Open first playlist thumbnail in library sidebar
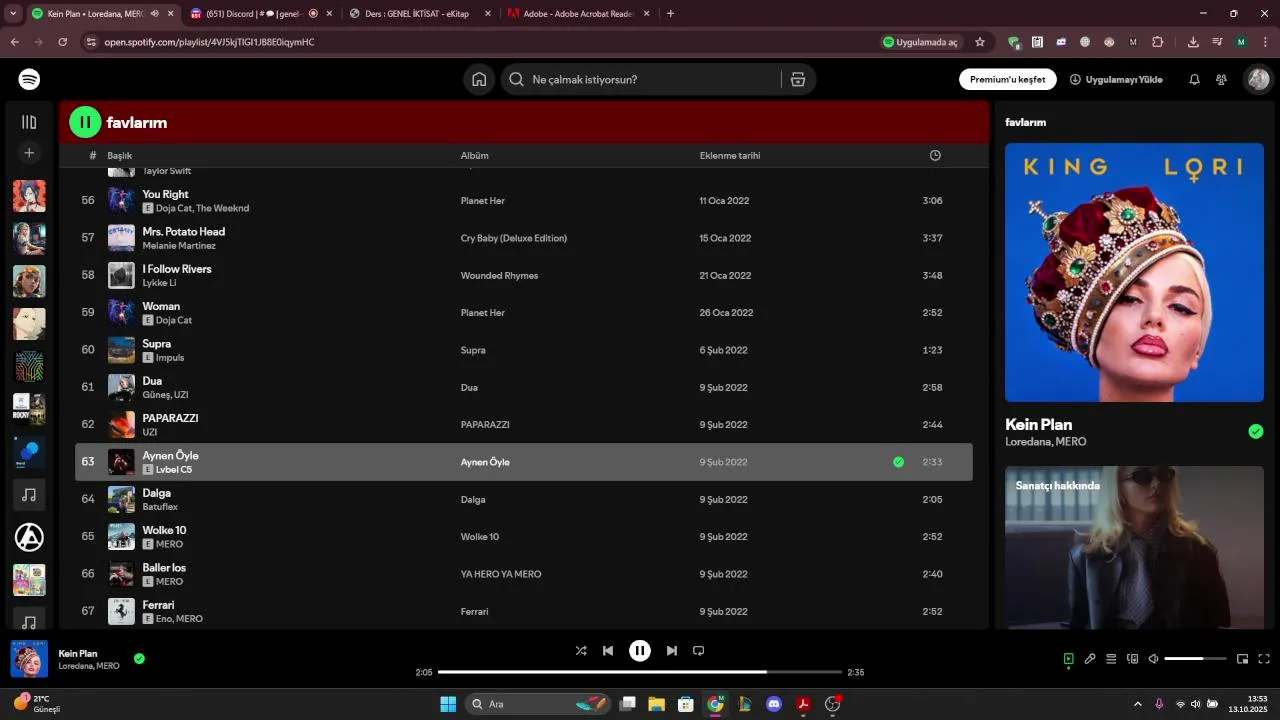The width and height of the screenshot is (1280, 720). tap(29, 196)
